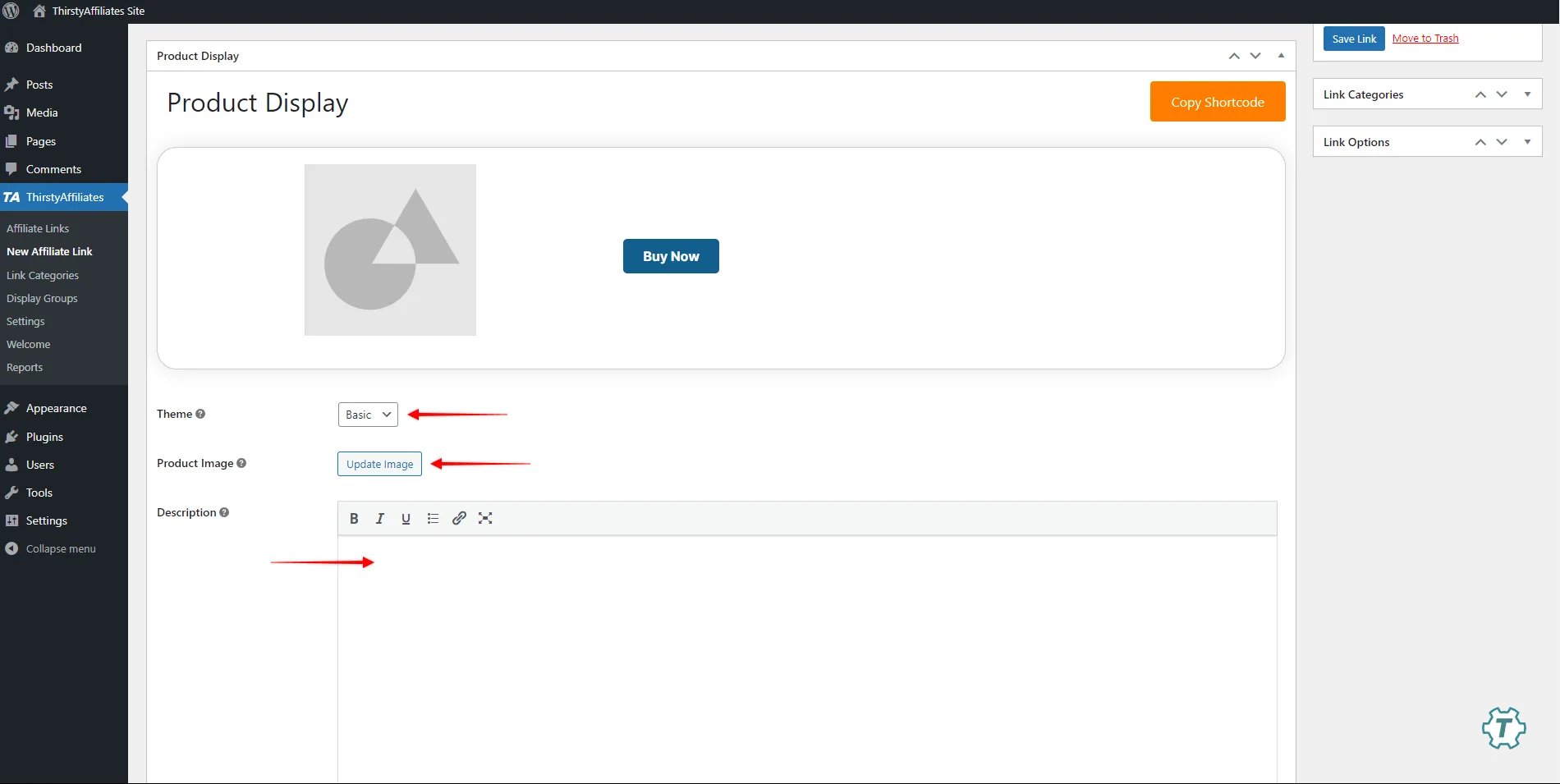Collapse the Product Display panel
The image size is (1560, 784).
(1281, 56)
